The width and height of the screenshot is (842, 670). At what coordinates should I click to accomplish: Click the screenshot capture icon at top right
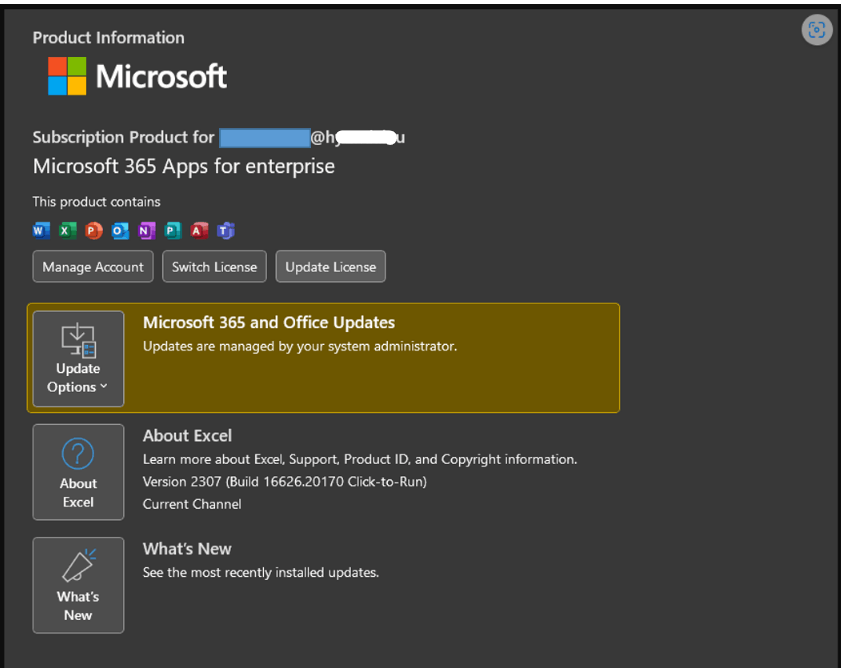817,30
